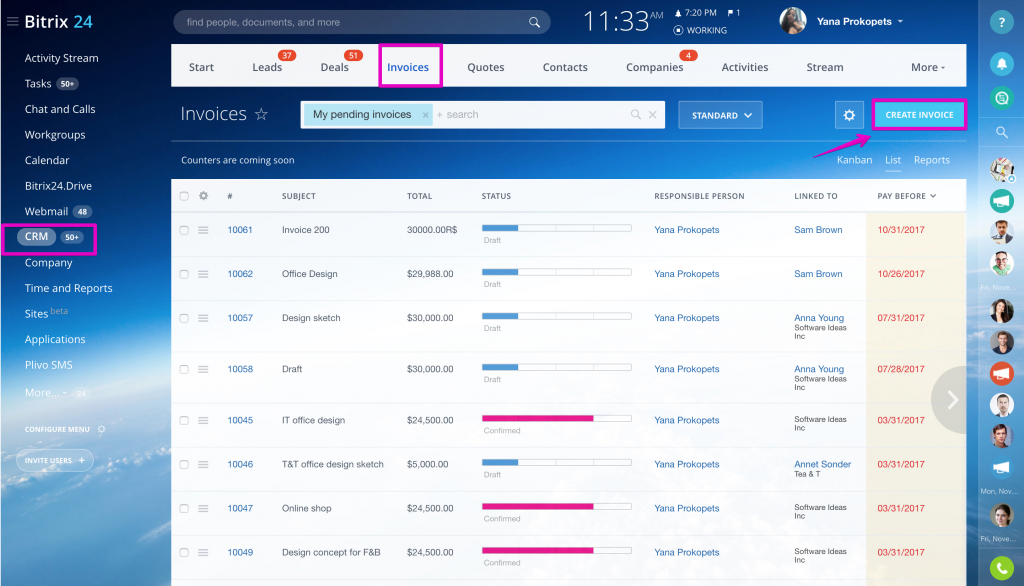The width and height of the screenshot is (1024, 586).
Task: Click the working status clock icon
Action: [678, 30]
